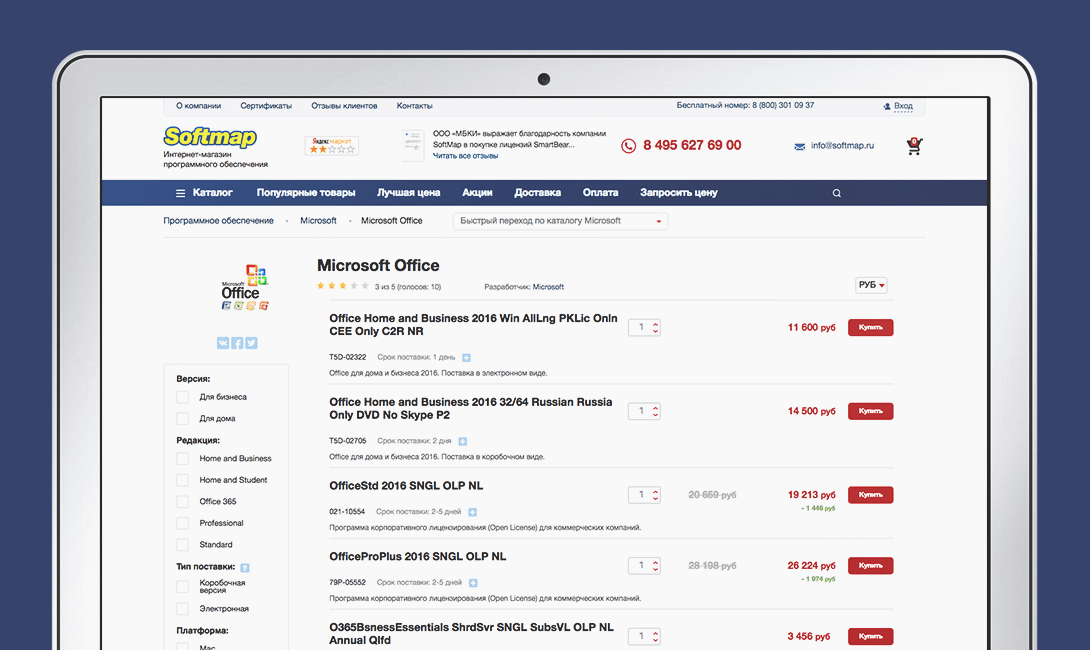Buy O365BsnessEssentials for 3 456 руб
The image size is (1090, 650).
(870, 637)
